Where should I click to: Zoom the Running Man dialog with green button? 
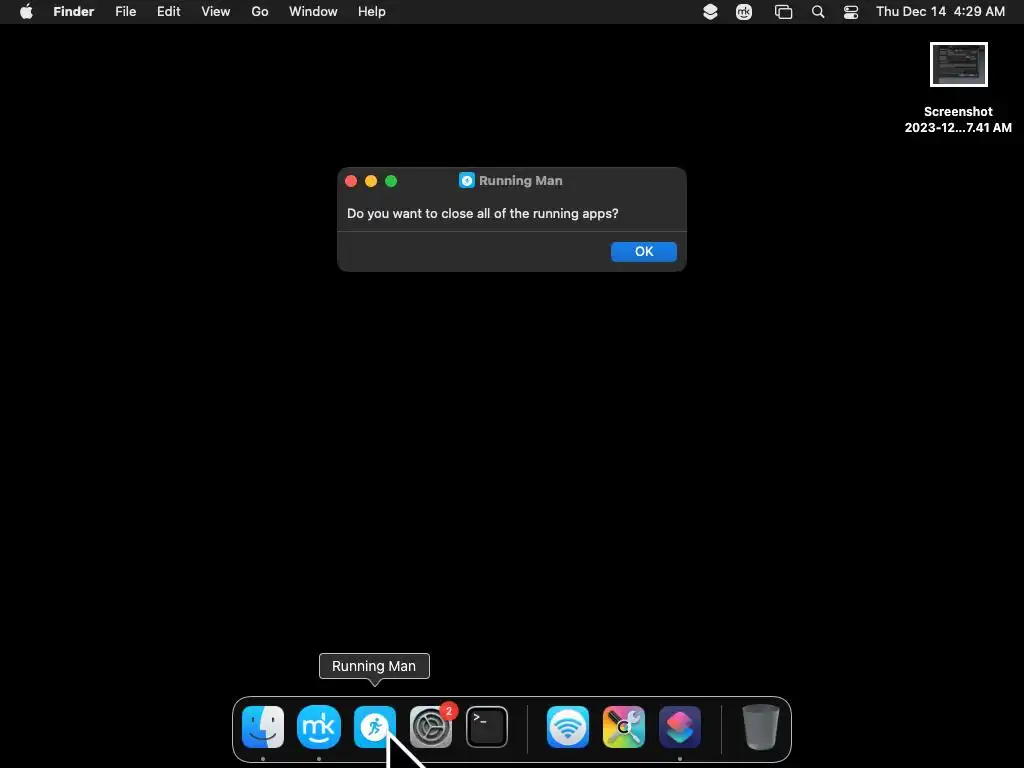(x=391, y=181)
